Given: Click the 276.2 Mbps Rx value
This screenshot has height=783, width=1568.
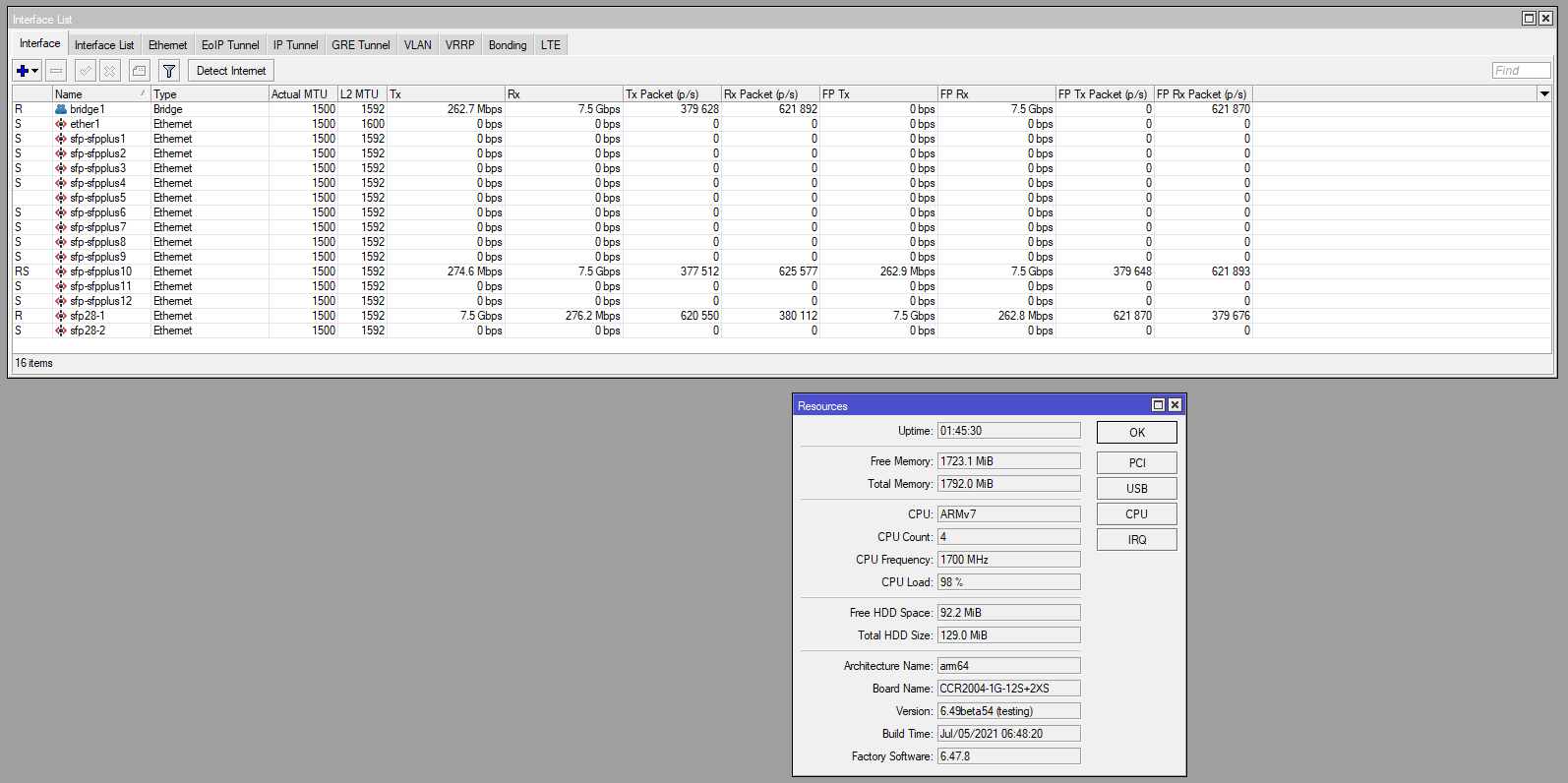Looking at the screenshot, I should 592,316.
